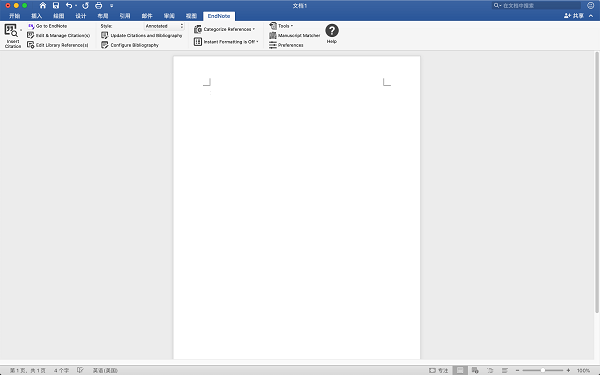
Task: Click the Redo/Repeat icon
Action: (x=85, y=5)
